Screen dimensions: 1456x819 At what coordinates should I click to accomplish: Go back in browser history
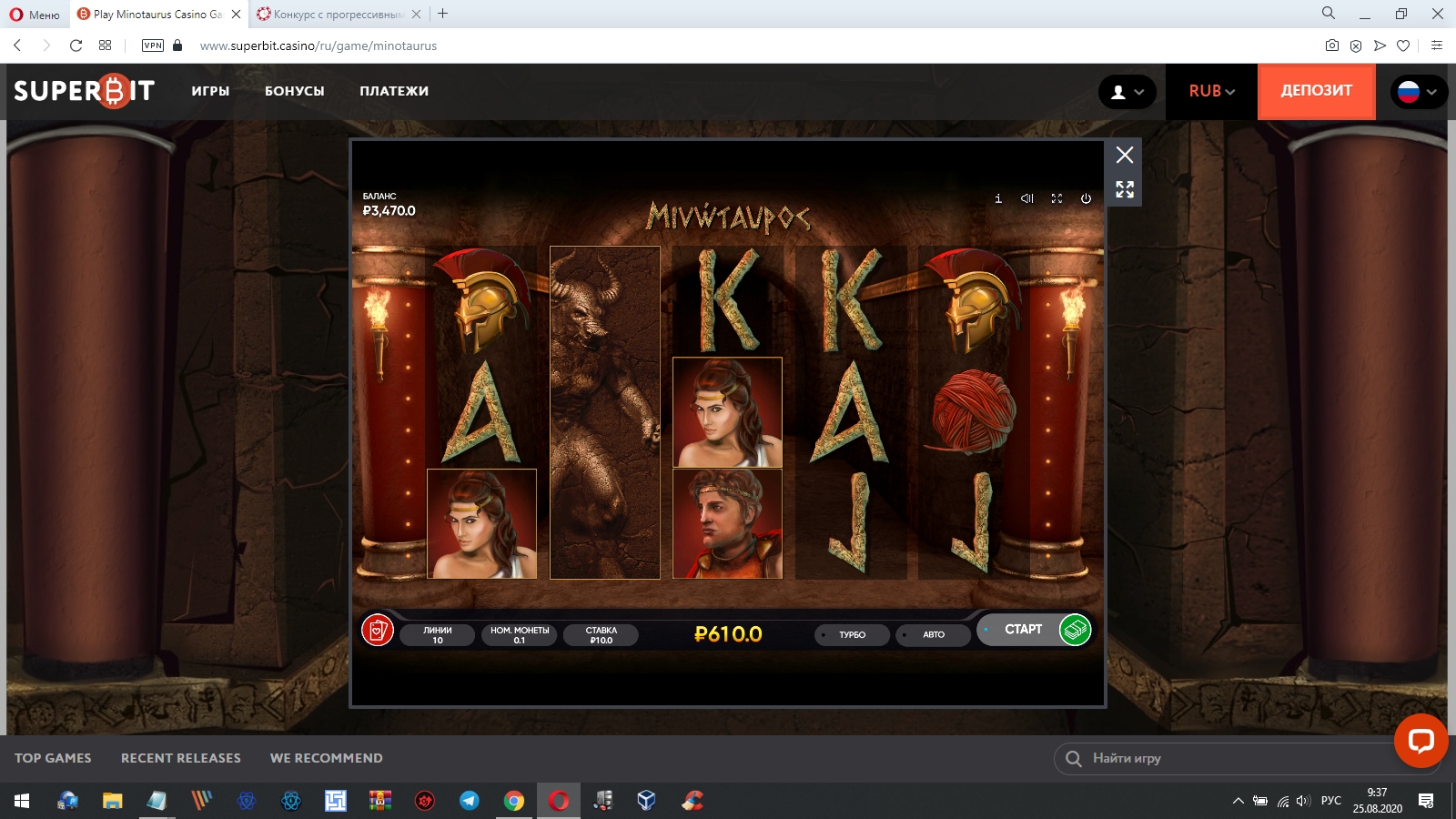coord(17,45)
